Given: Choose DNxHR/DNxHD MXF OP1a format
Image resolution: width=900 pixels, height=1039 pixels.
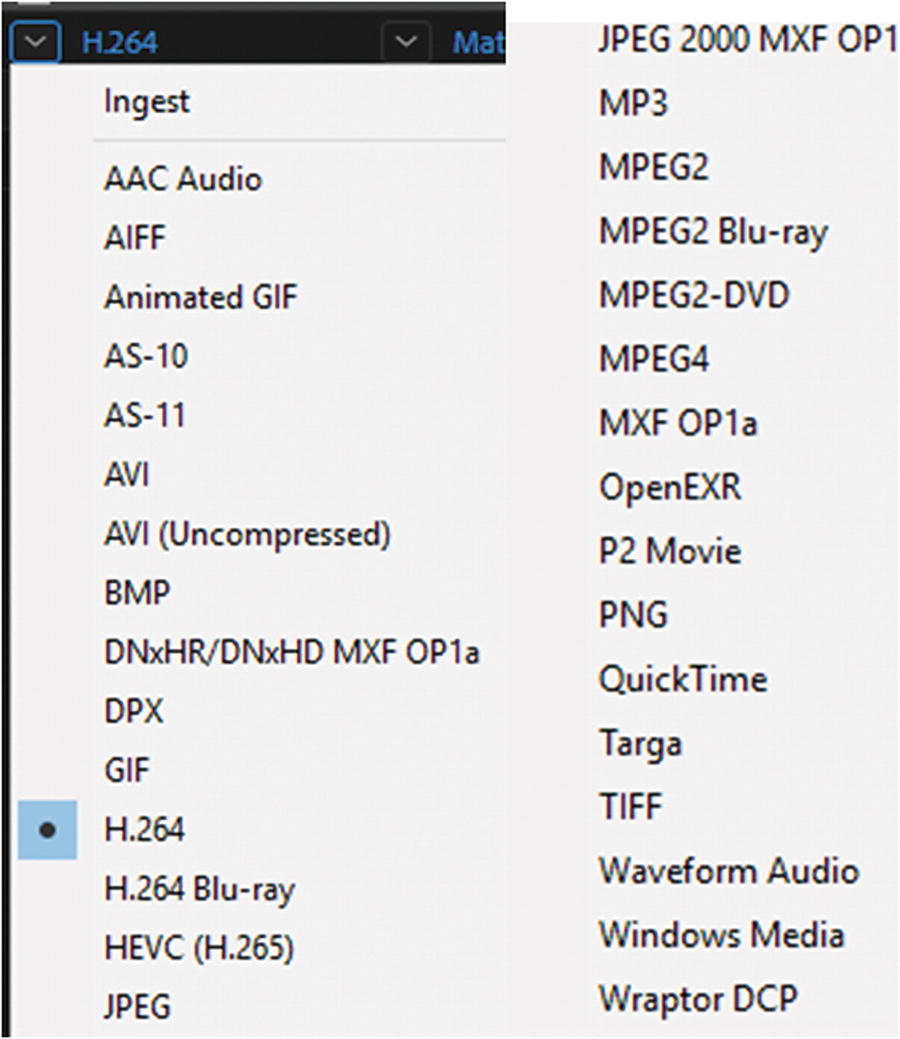Looking at the screenshot, I should [x=291, y=653].
